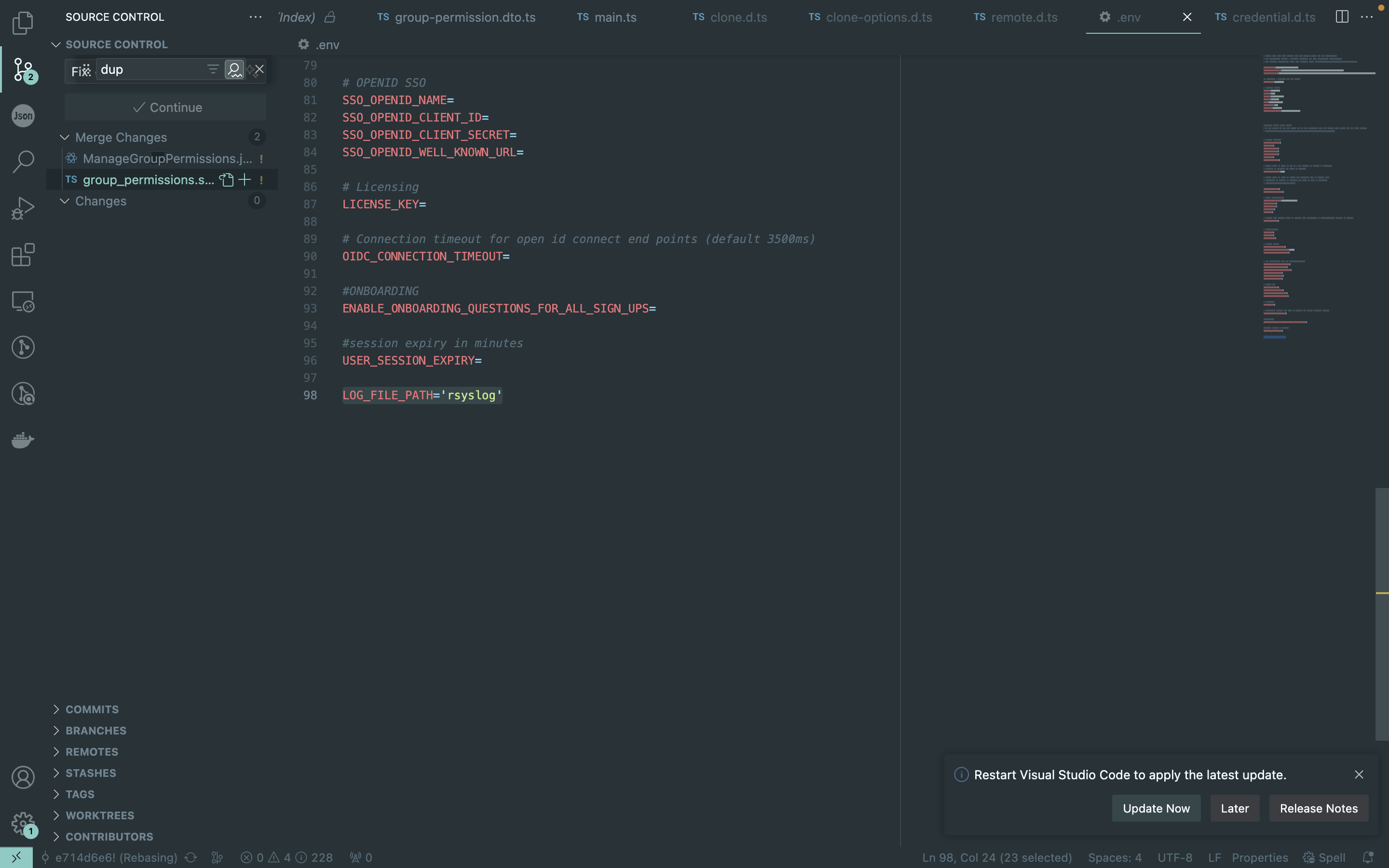The image size is (1389, 868).
Task: Open the Extensions view
Action: coord(23,255)
